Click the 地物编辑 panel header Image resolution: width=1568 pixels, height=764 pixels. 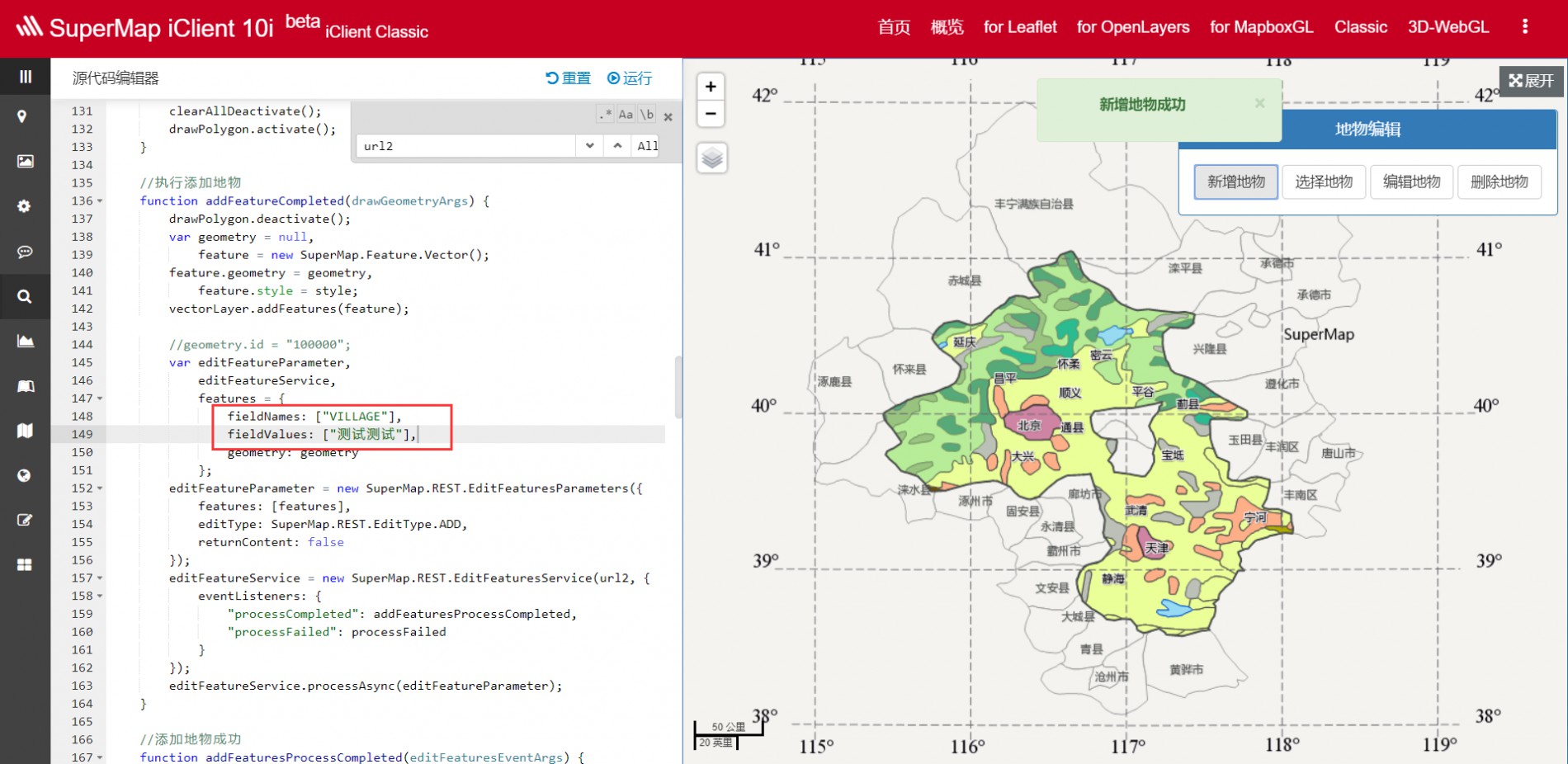(1367, 129)
